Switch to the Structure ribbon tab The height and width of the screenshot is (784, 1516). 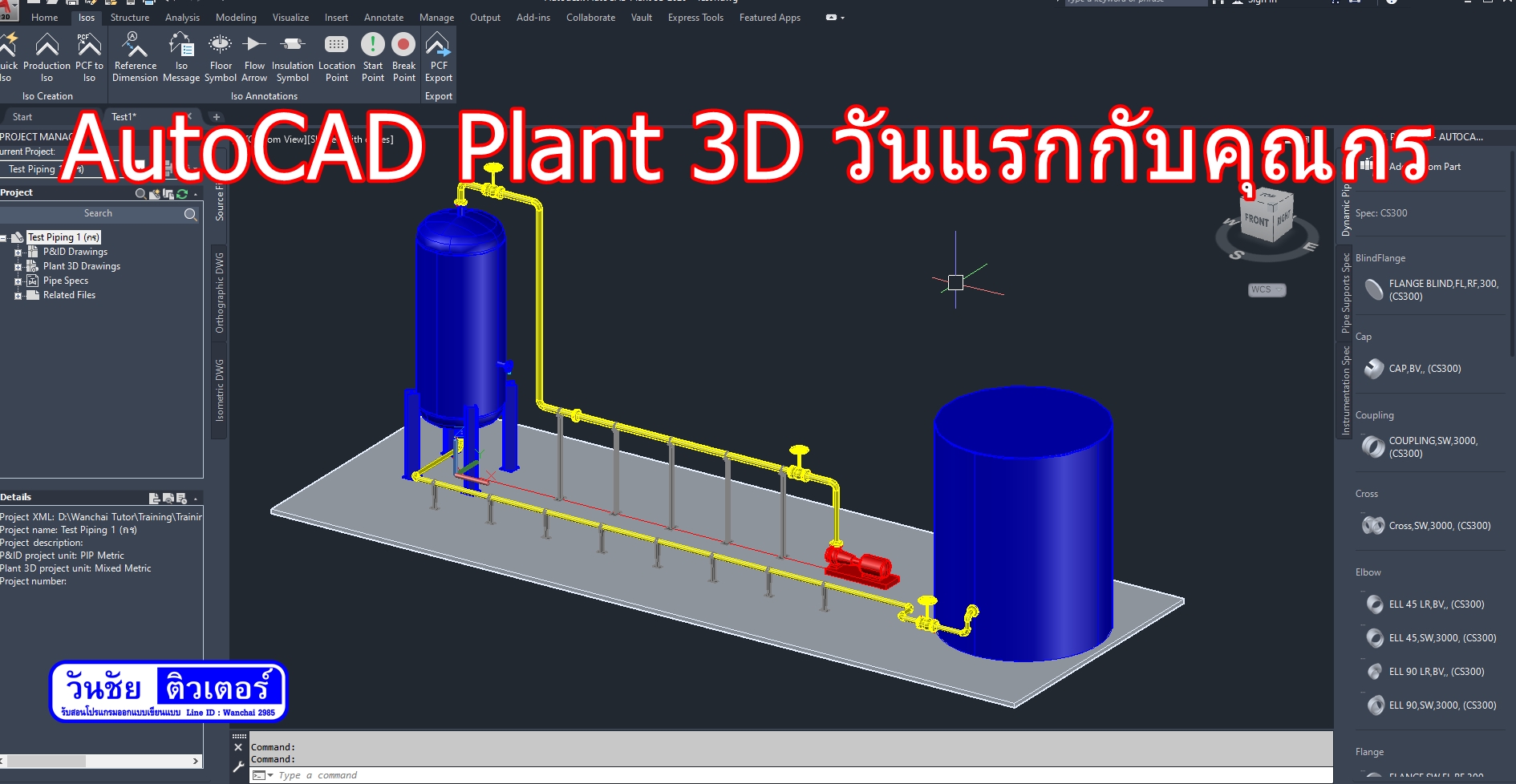[130, 18]
